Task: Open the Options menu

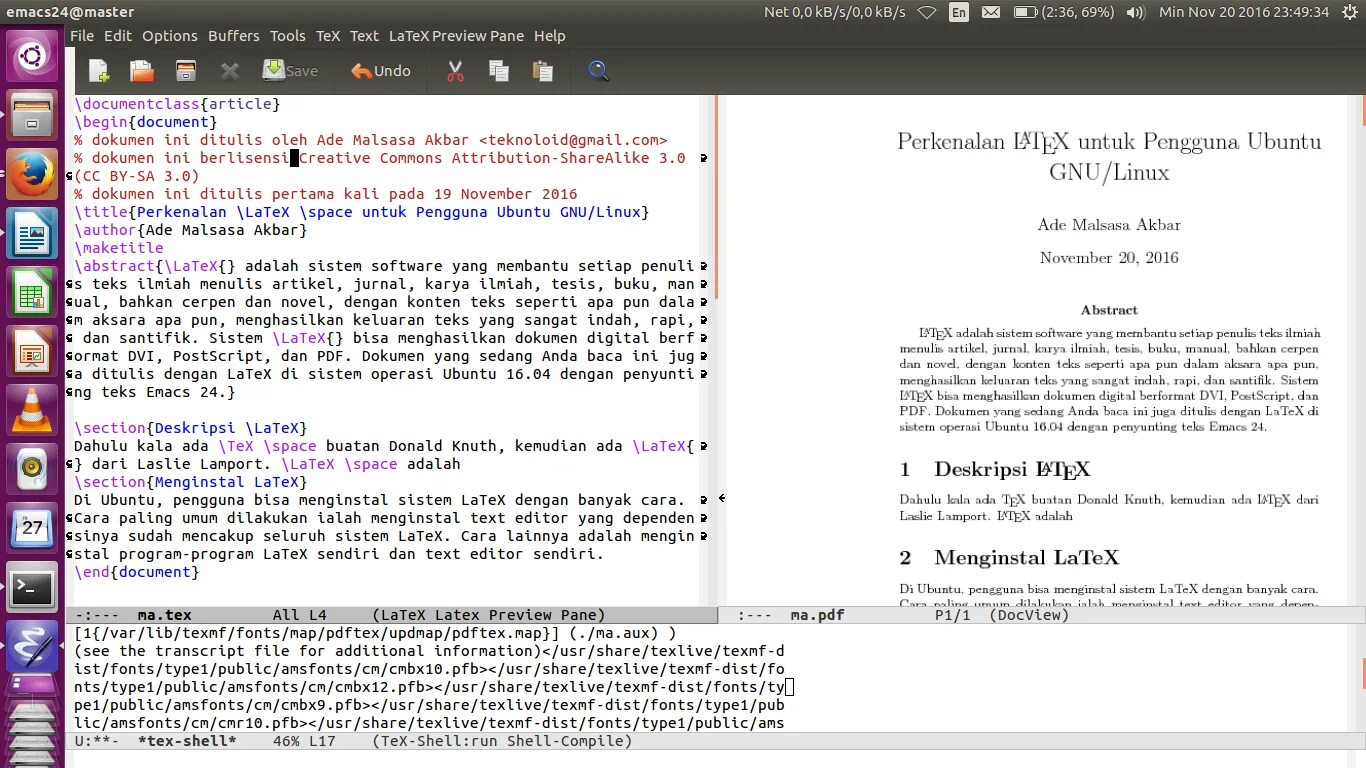Action: (170, 36)
